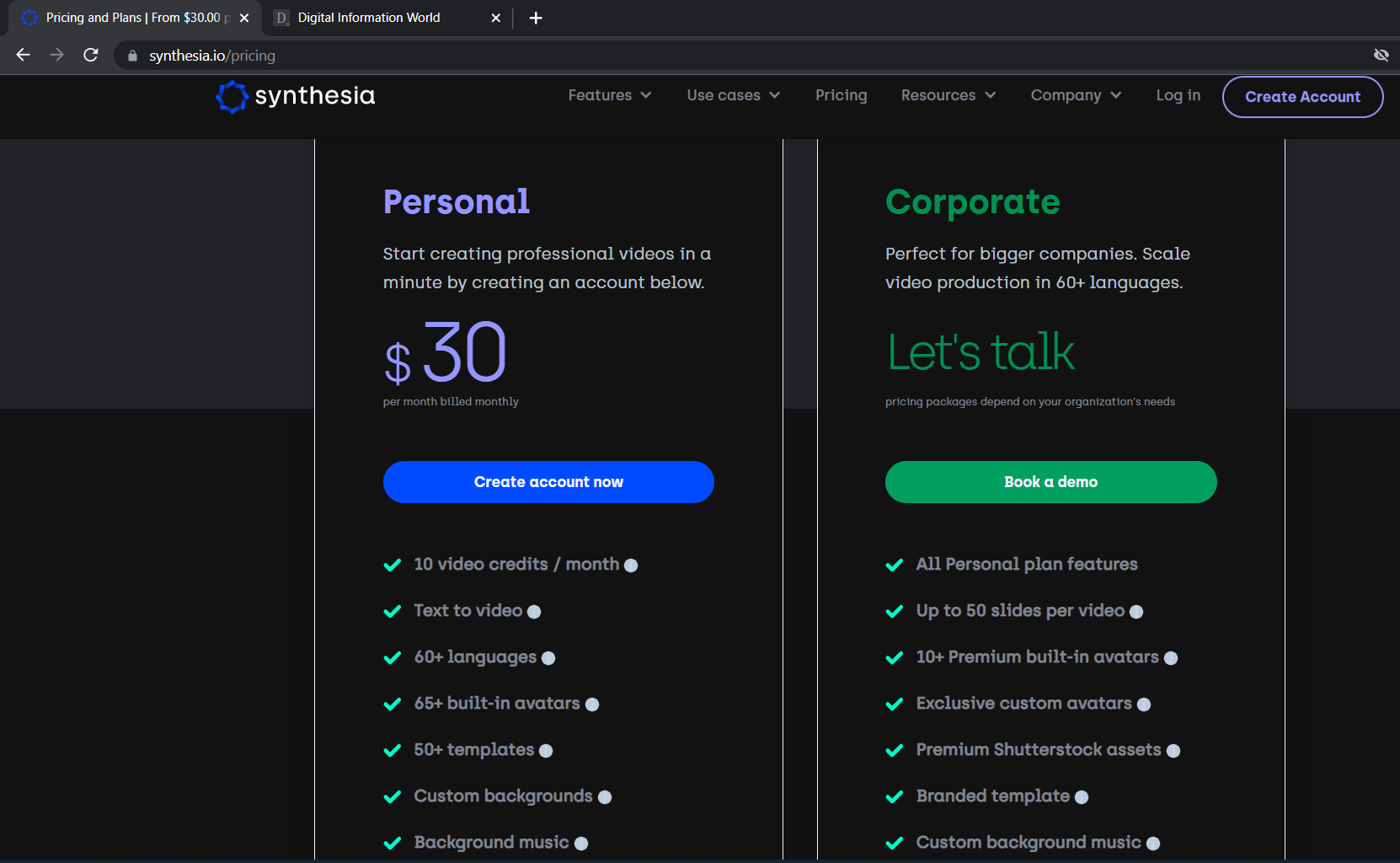
Task: Click info dot next to 10 video credits / month
Action: click(x=631, y=566)
